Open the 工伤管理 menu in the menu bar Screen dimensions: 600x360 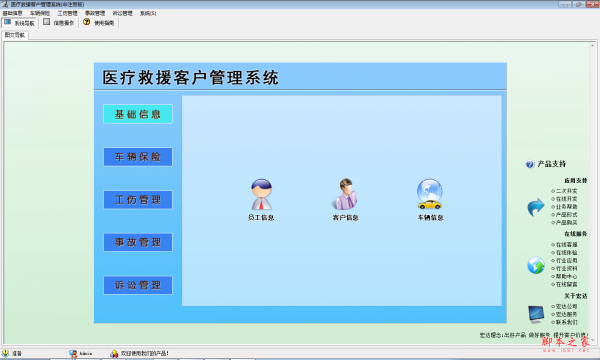pos(67,13)
